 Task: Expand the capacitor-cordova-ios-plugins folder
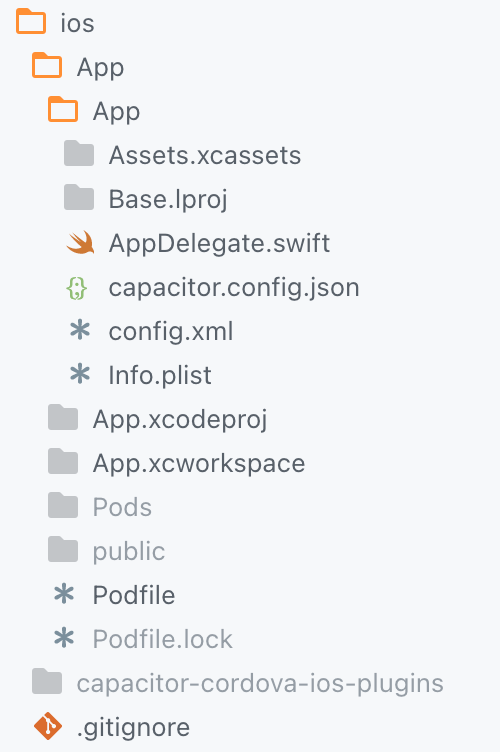tap(238, 683)
